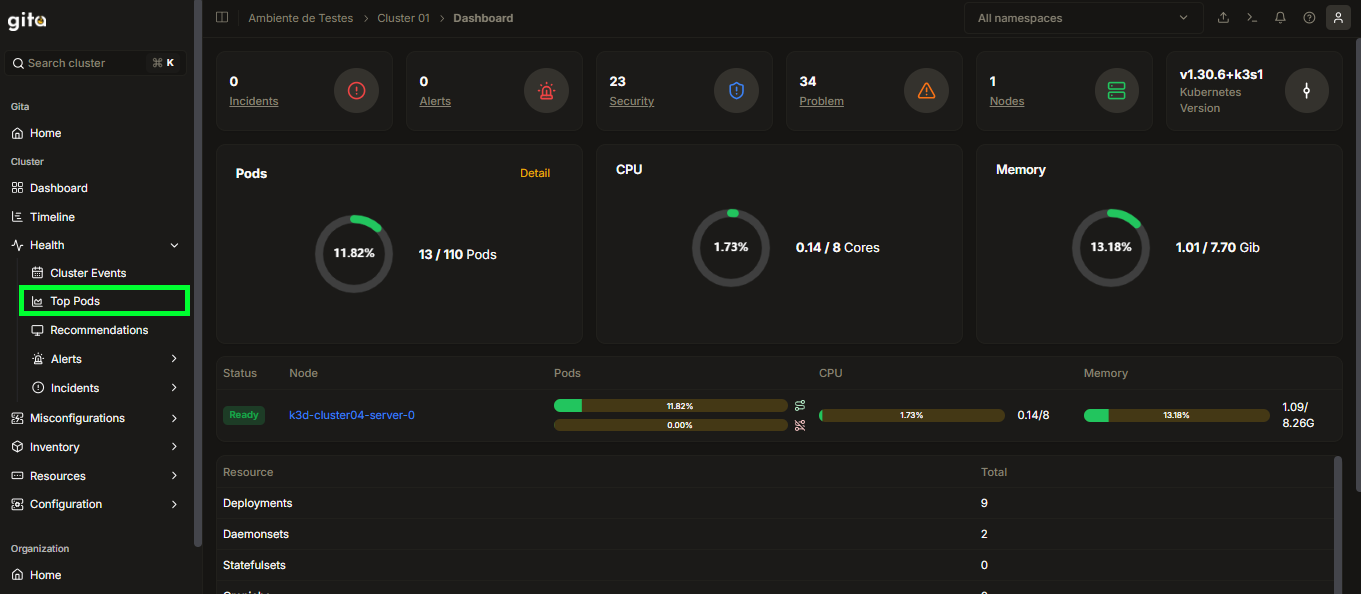Click the upload/share icon in the top bar
Viewport: 1361px width, 594px height.
(1223, 18)
